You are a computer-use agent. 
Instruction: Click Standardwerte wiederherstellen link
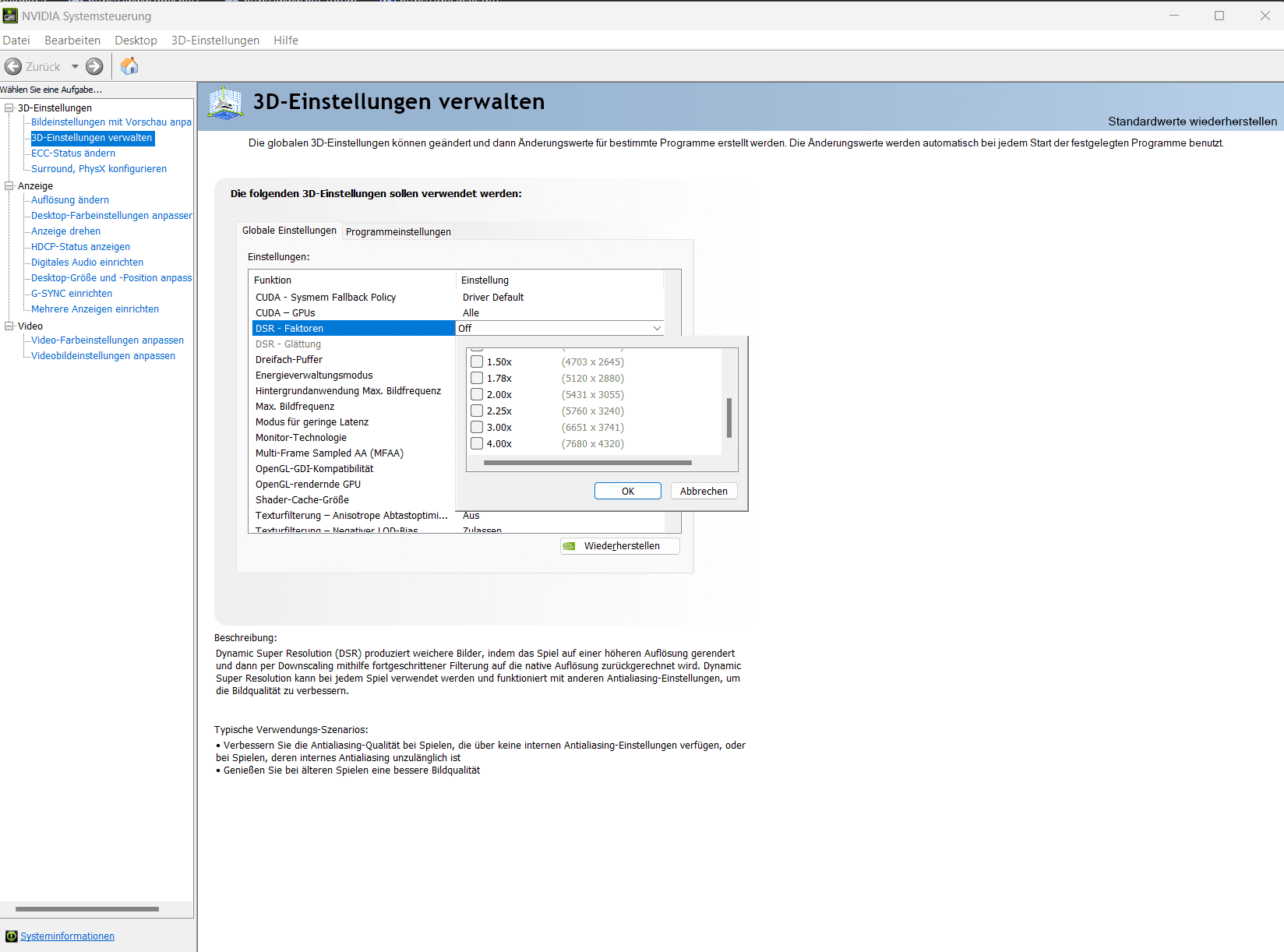(x=1192, y=122)
